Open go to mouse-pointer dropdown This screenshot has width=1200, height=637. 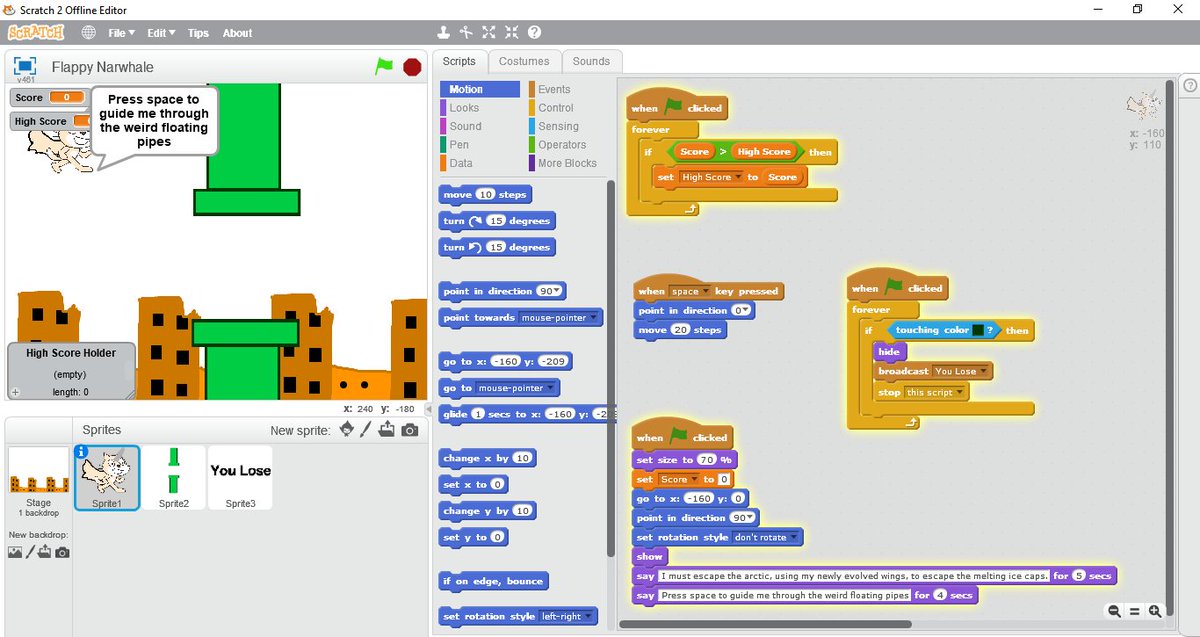[550, 388]
